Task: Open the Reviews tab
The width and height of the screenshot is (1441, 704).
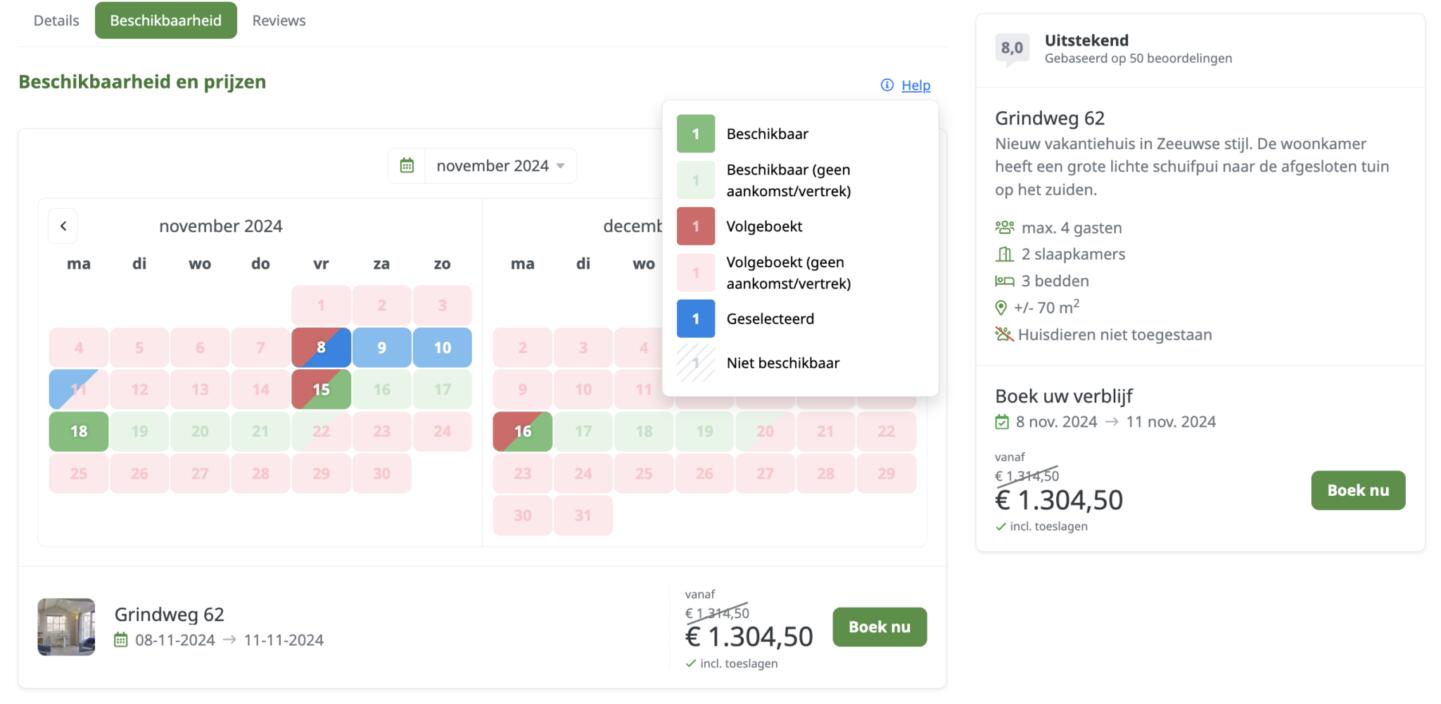Action: tap(279, 20)
